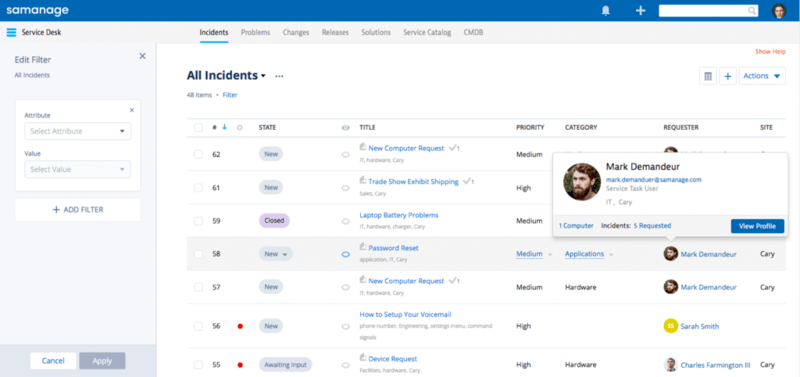Open How to Setup Your Voicemail incident
The width and height of the screenshot is (800, 377).
coord(406,314)
